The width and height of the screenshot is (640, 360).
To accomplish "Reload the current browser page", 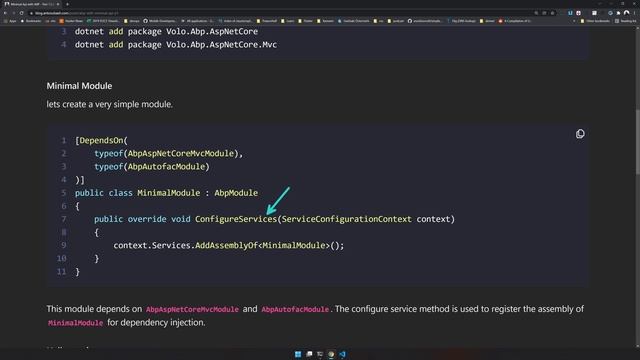I will click(22, 13).
